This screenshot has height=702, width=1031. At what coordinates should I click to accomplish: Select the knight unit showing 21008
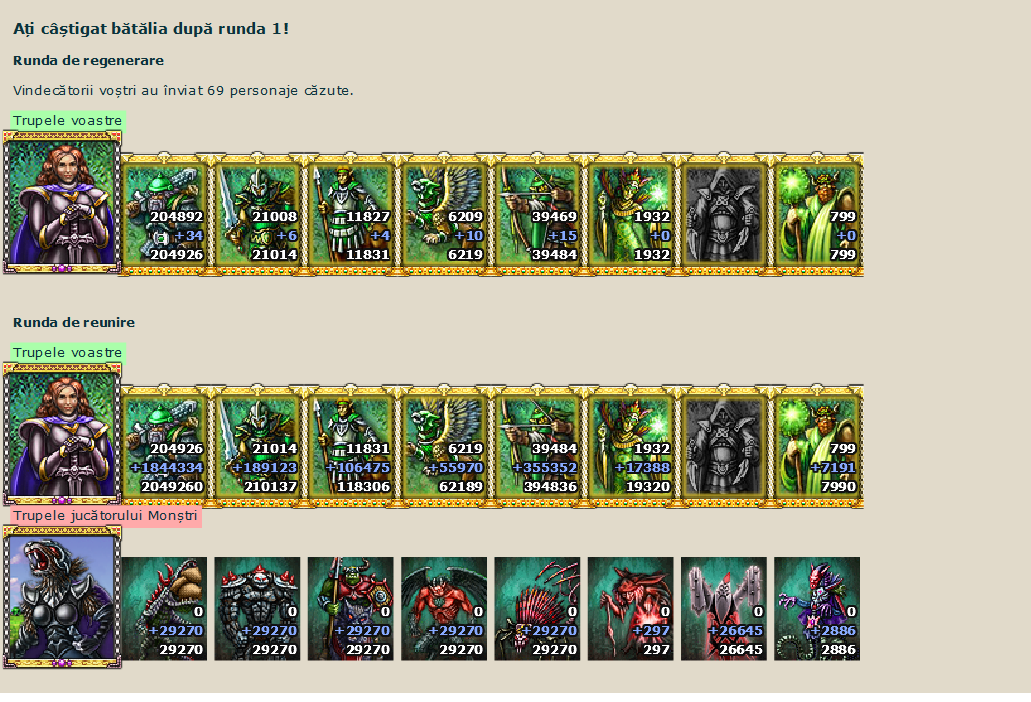(x=258, y=215)
